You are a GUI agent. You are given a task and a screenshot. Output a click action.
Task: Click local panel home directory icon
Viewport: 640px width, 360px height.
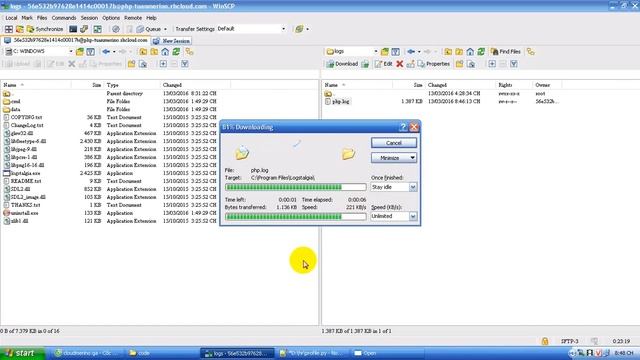click(x=165, y=52)
